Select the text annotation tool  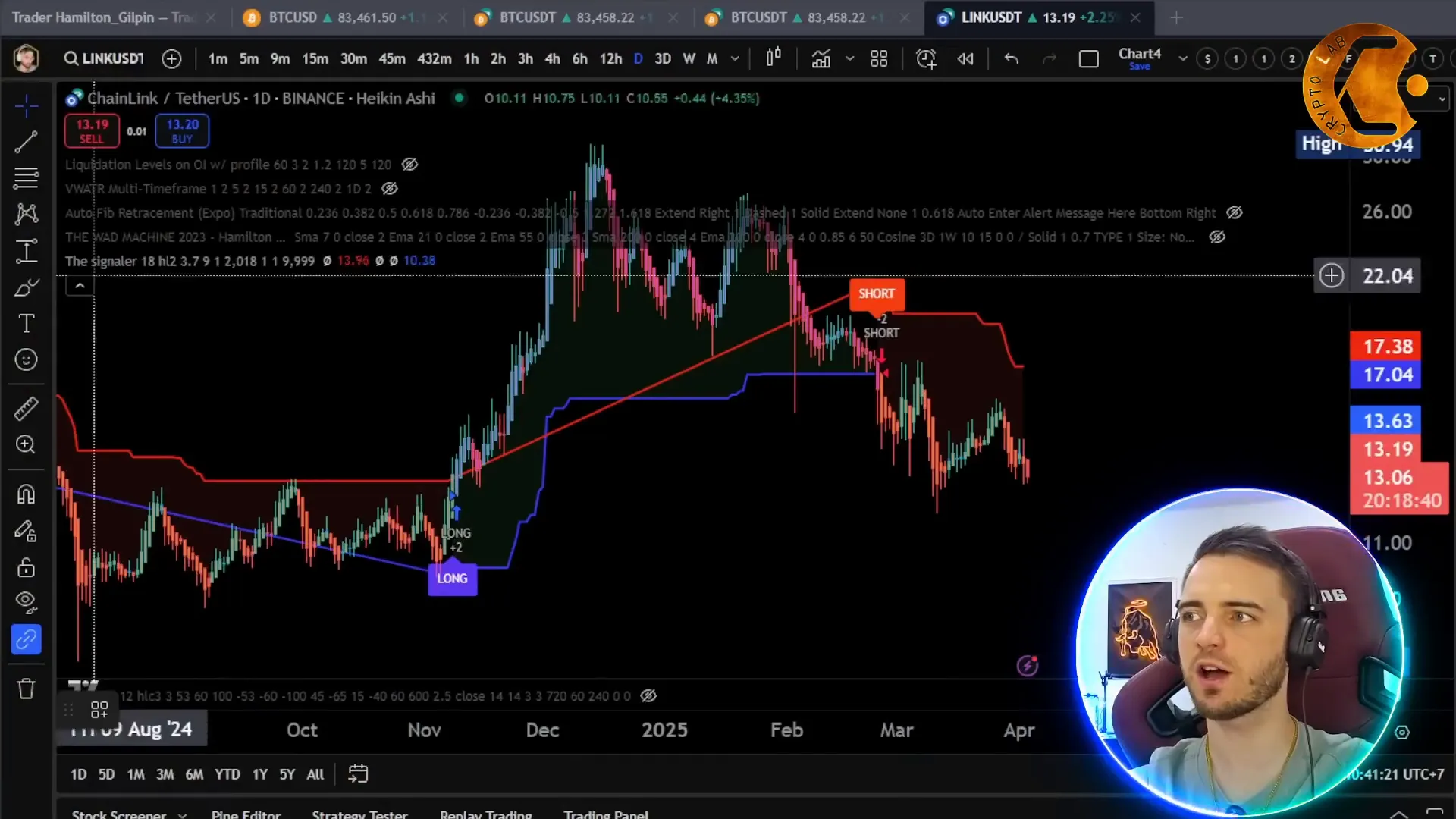pyautogui.click(x=26, y=324)
